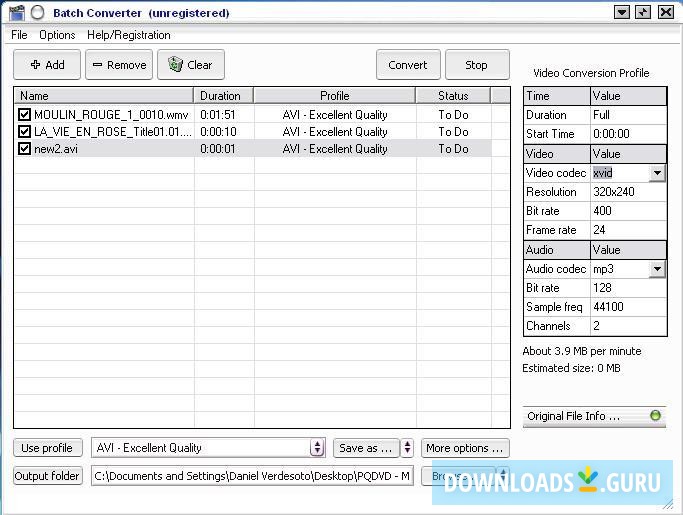Sort by the Status column header
683x515 pixels.
453,95
